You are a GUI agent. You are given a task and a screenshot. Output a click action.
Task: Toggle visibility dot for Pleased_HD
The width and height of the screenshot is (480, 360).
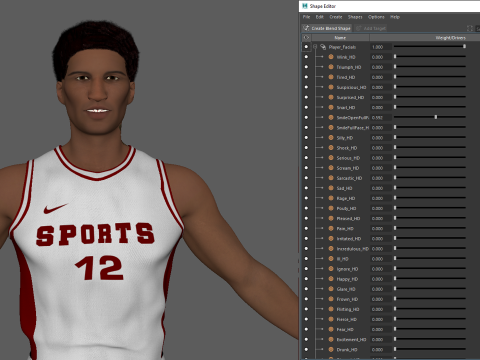pyautogui.click(x=306, y=218)
